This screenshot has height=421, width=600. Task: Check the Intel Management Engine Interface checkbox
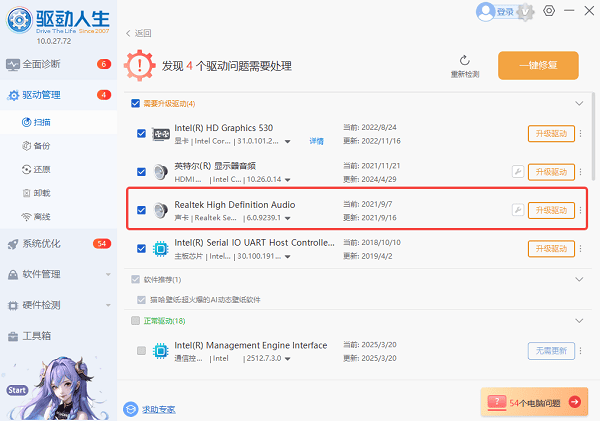tap(141, 350)
